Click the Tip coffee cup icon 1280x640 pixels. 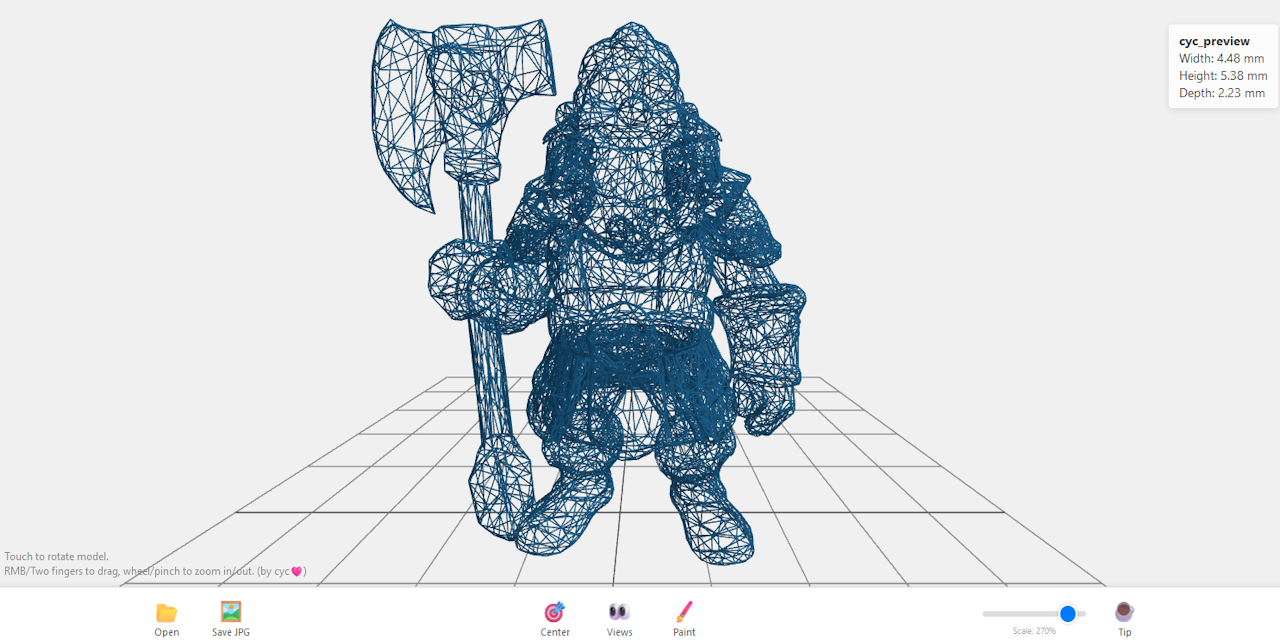[x=1124, y=611]
